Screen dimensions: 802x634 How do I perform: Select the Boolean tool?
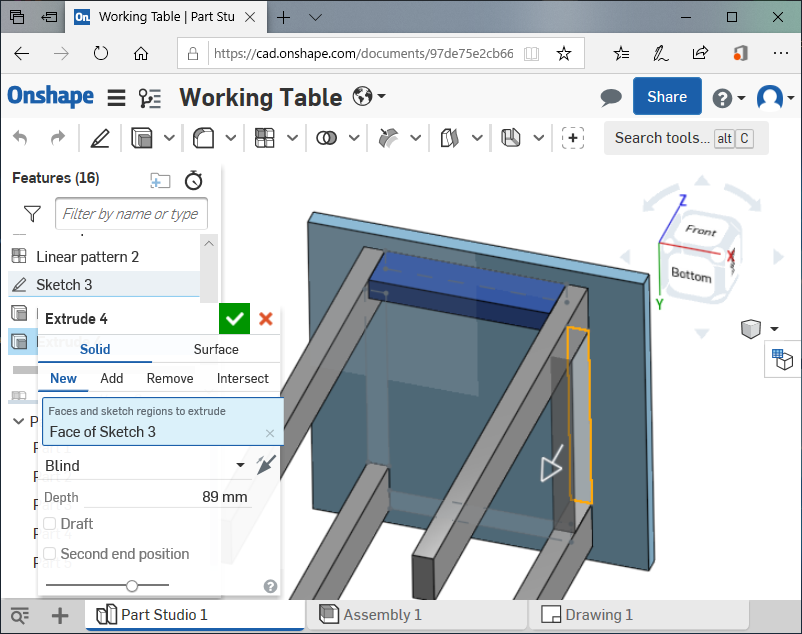326,138
